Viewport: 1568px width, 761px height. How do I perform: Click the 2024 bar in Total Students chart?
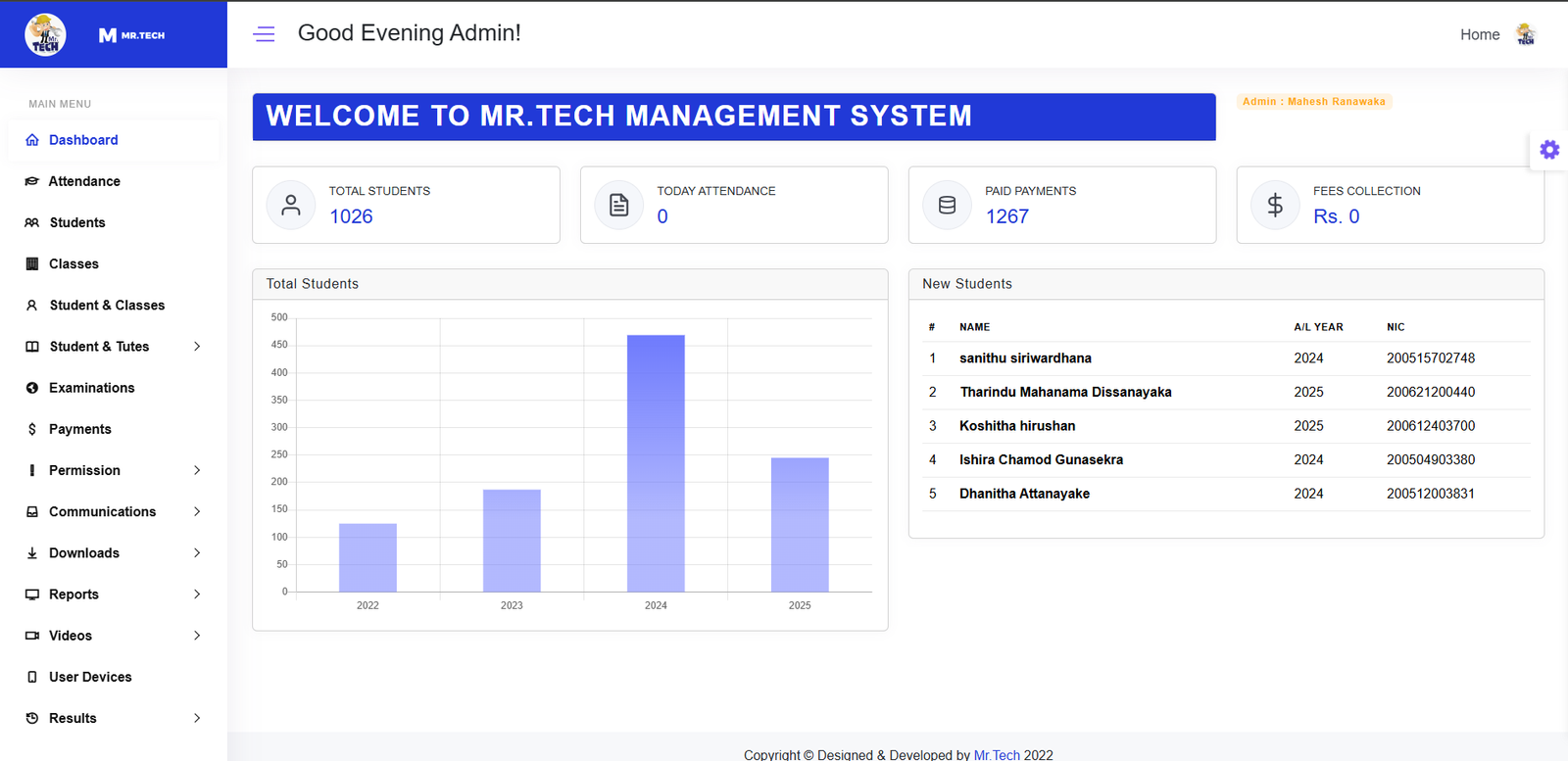pos(656,463)
